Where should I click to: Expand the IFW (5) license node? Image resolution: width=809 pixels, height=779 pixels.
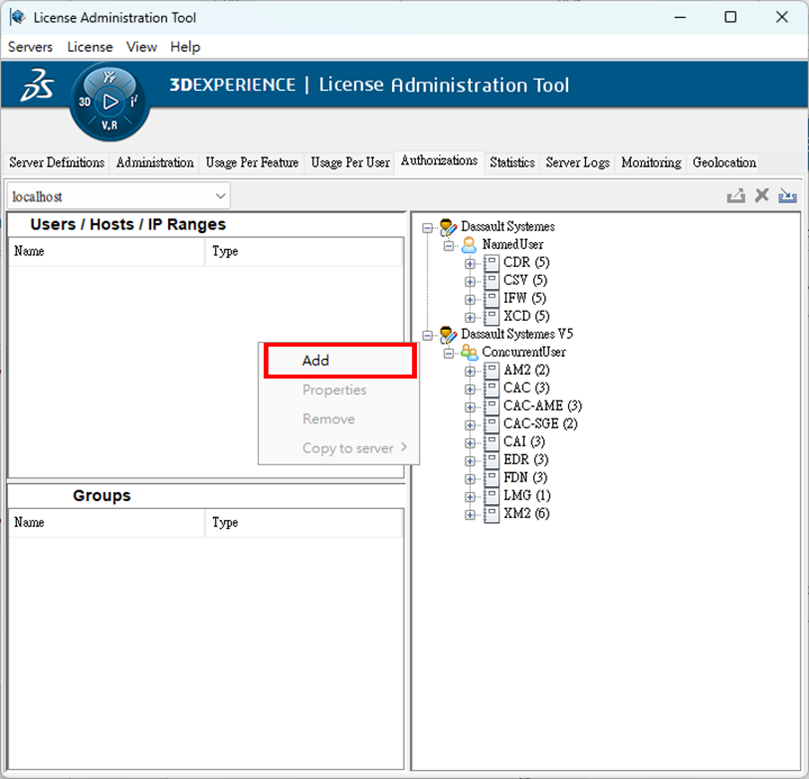click(x=470, y=300)
